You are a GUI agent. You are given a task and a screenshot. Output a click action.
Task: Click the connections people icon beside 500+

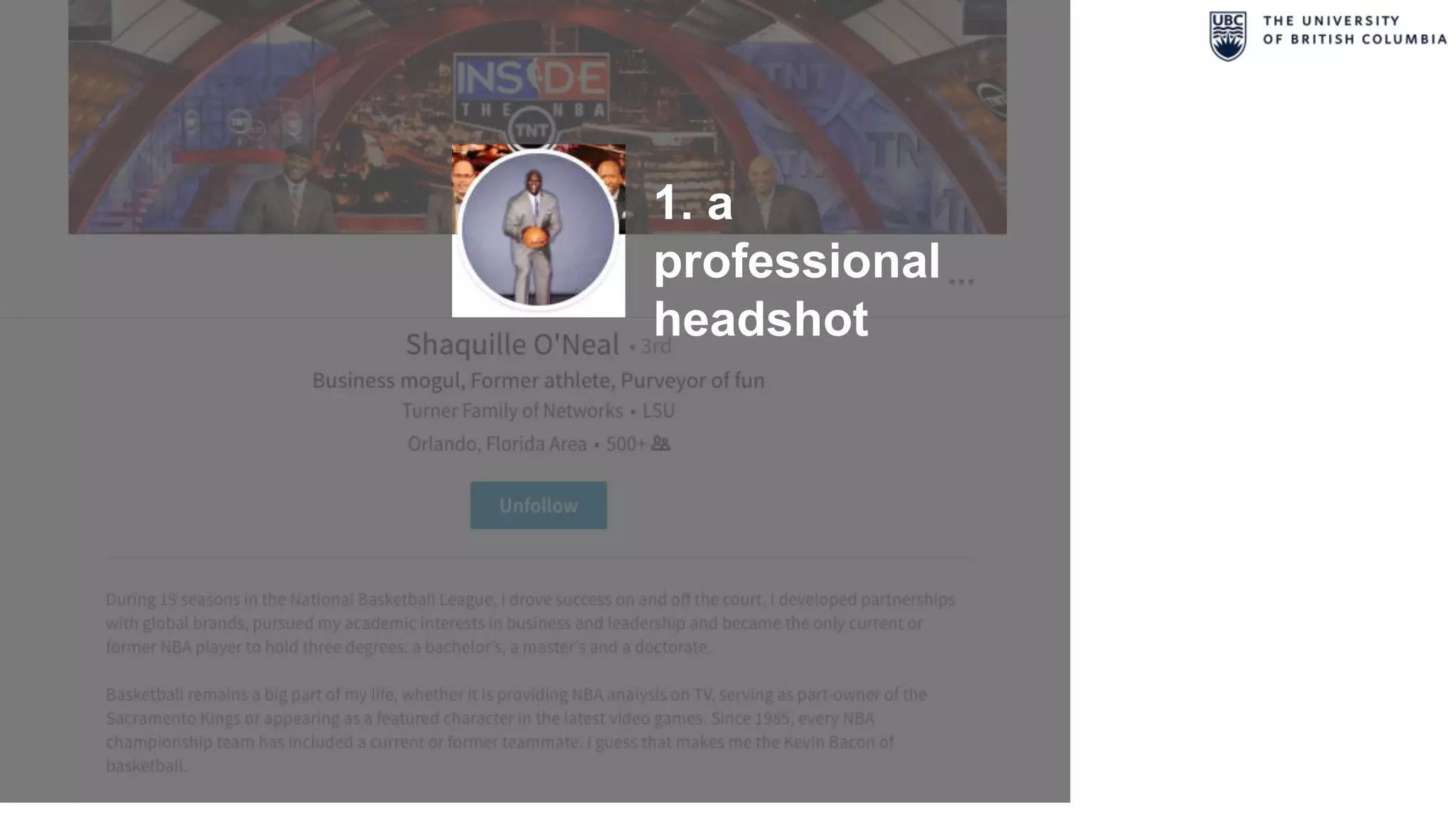(660, 444)
